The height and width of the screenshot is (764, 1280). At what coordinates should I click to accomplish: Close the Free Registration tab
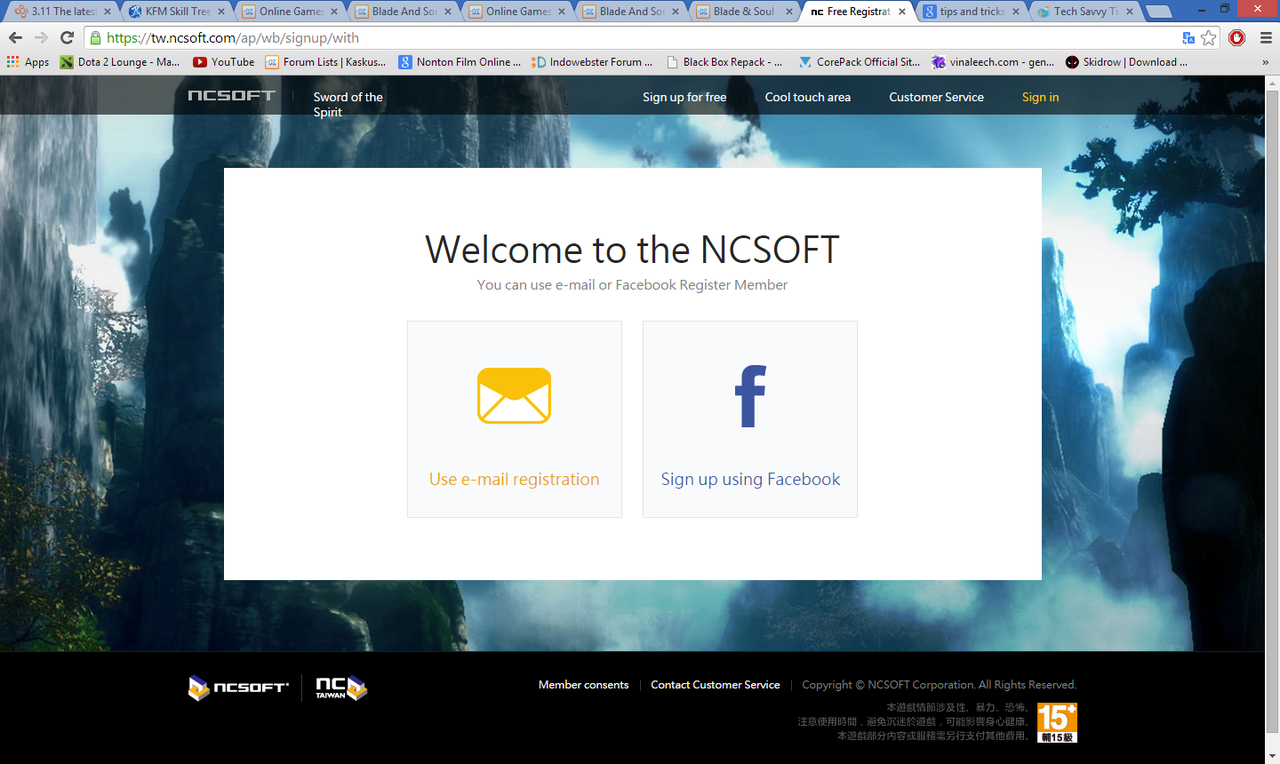click(x=902, y=12)
